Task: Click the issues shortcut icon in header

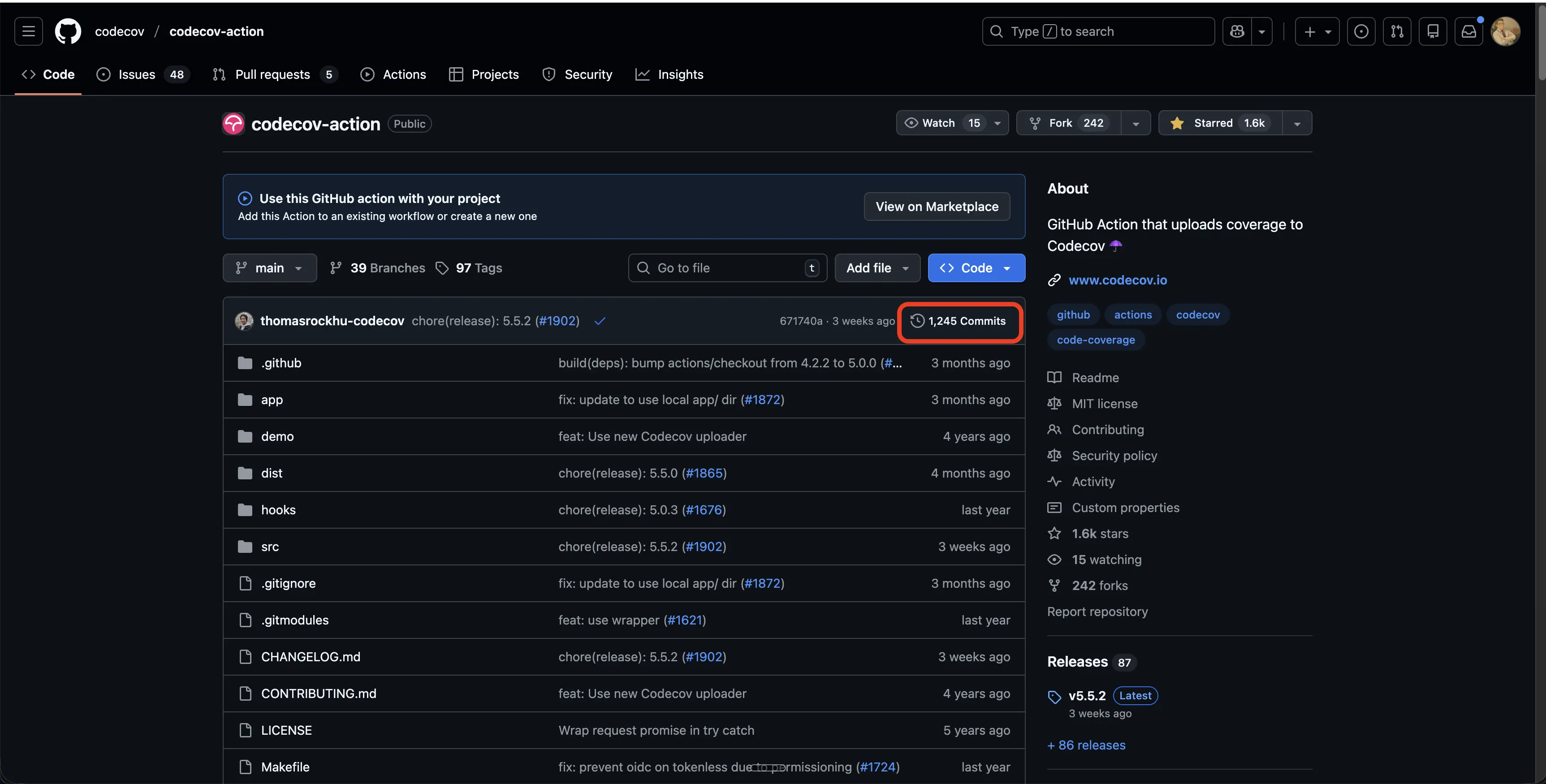Action: coord(1361,31)
